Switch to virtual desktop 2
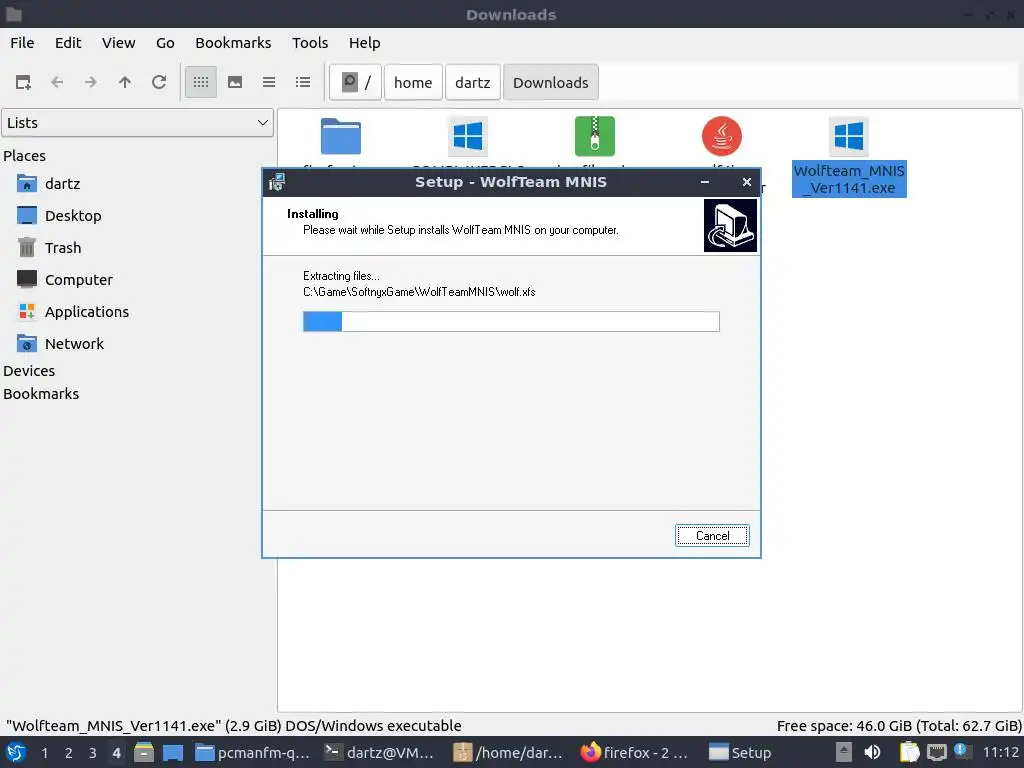Image resolution: width=1024 pixels, height=768 pixels. [x=69, y=753]
